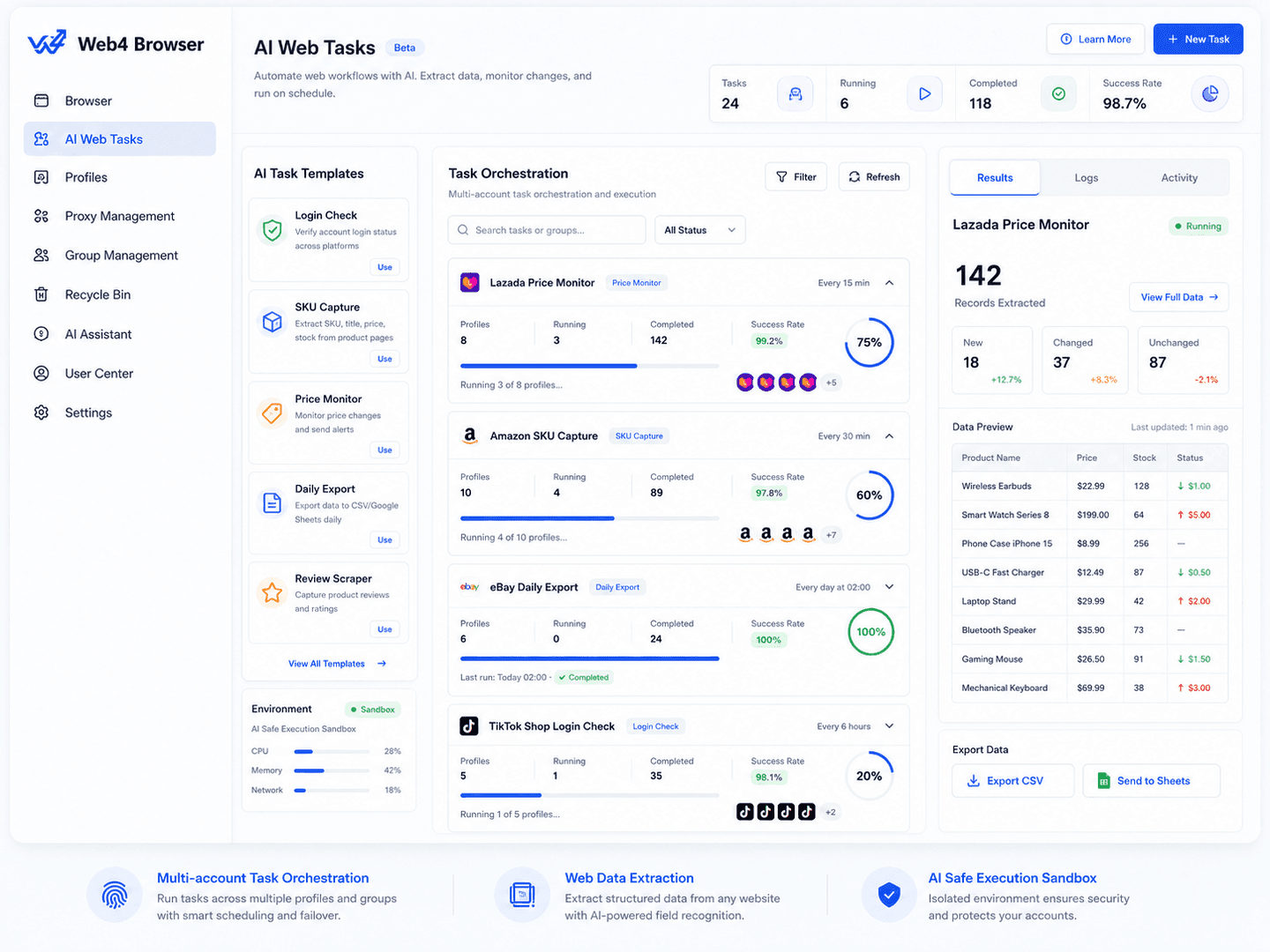The height and width of the screenshot is (952, 1270).
Task: Switch to the Results tab
Action: pos(995,178)
